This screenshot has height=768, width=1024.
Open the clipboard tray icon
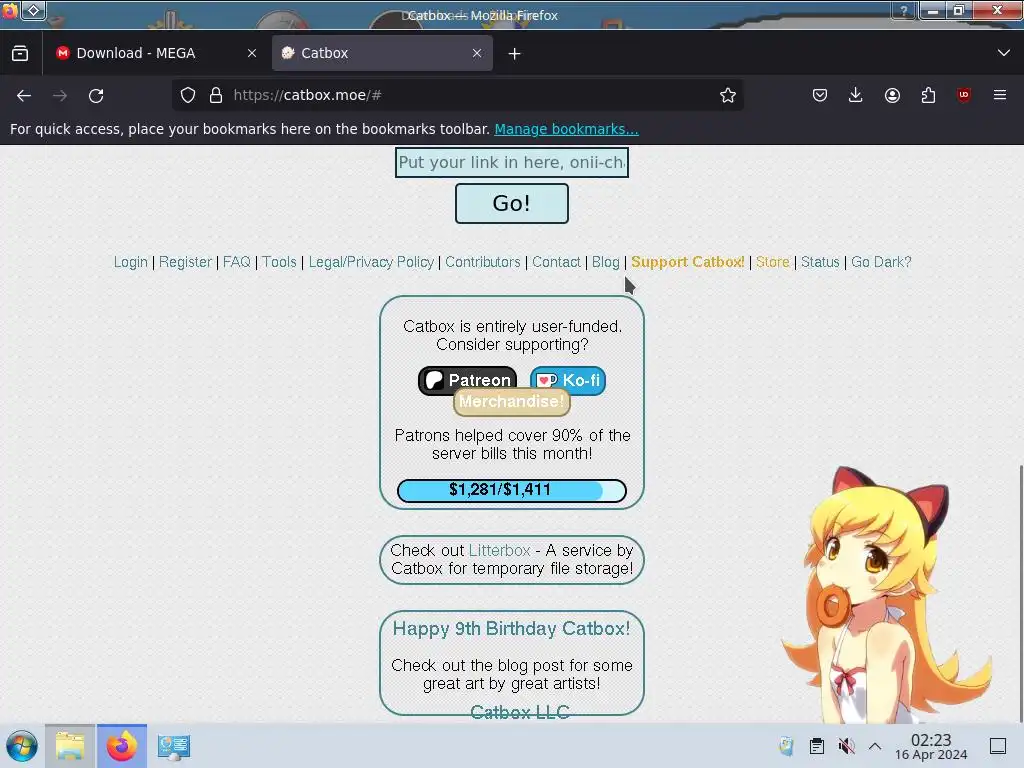click(816, 746)
